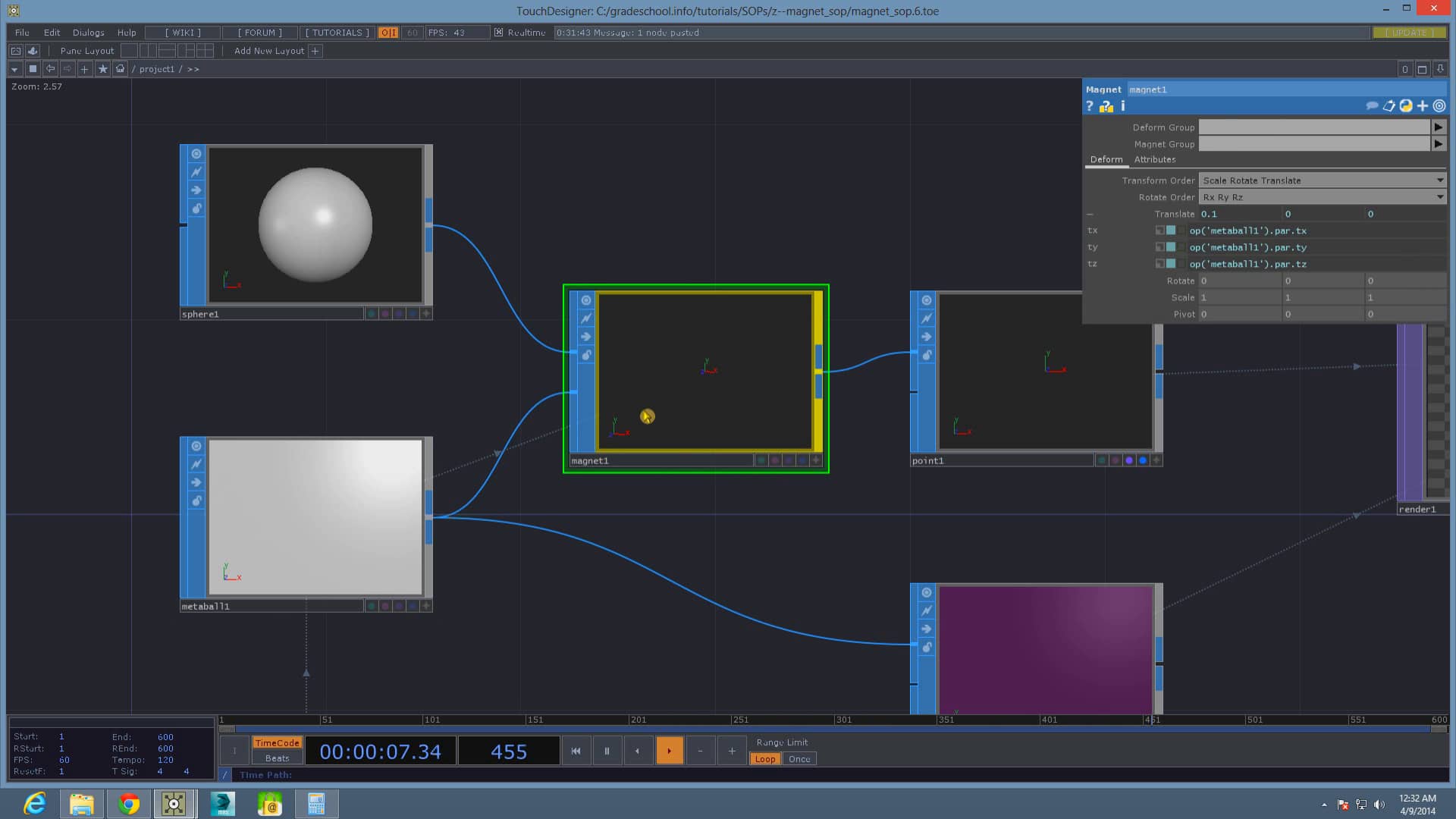
Task: Click the bypass lightning icon on the metaball1 node
Action: tap(196, 463)
